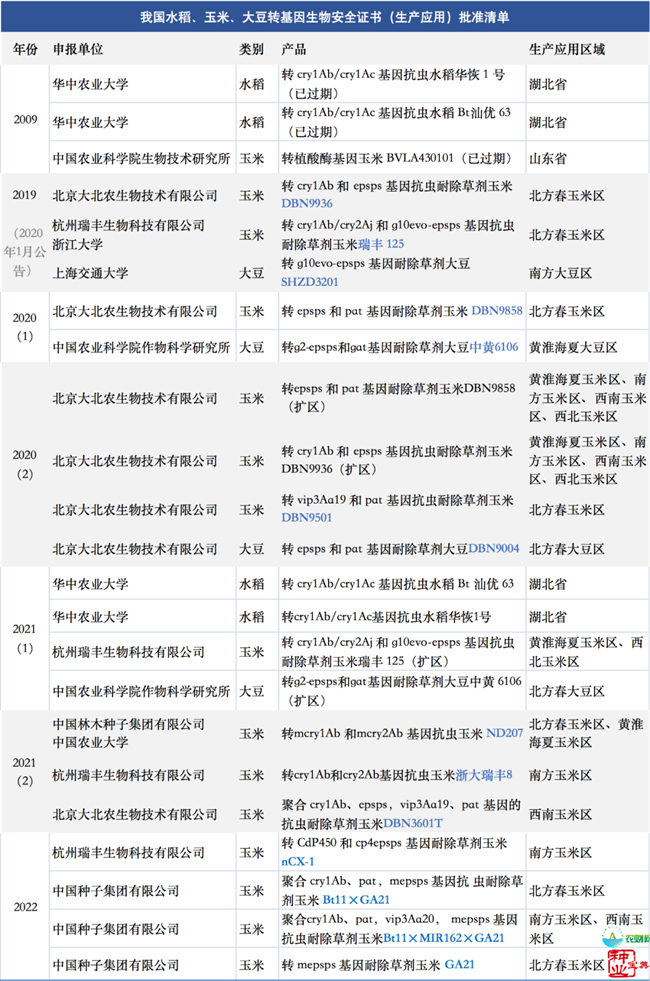Image resolution: width=650 pixels, height=981 pixels.
Task: Select the 生产应用区域 column header
Action: pyautogui.click(x=565, y=49)
